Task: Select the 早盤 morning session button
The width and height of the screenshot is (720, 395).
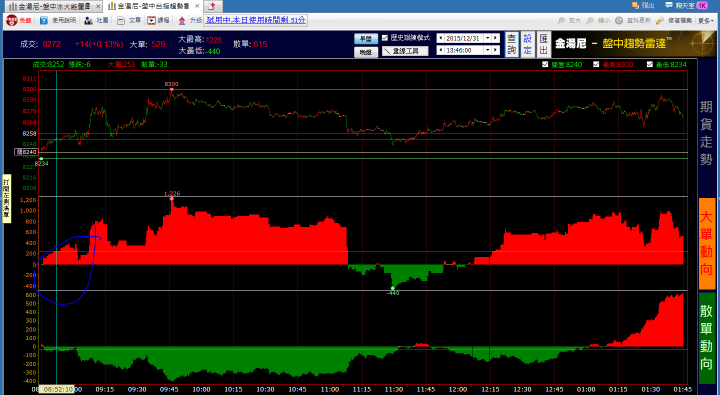Action: pyautogui.click(x=366, y=39)
